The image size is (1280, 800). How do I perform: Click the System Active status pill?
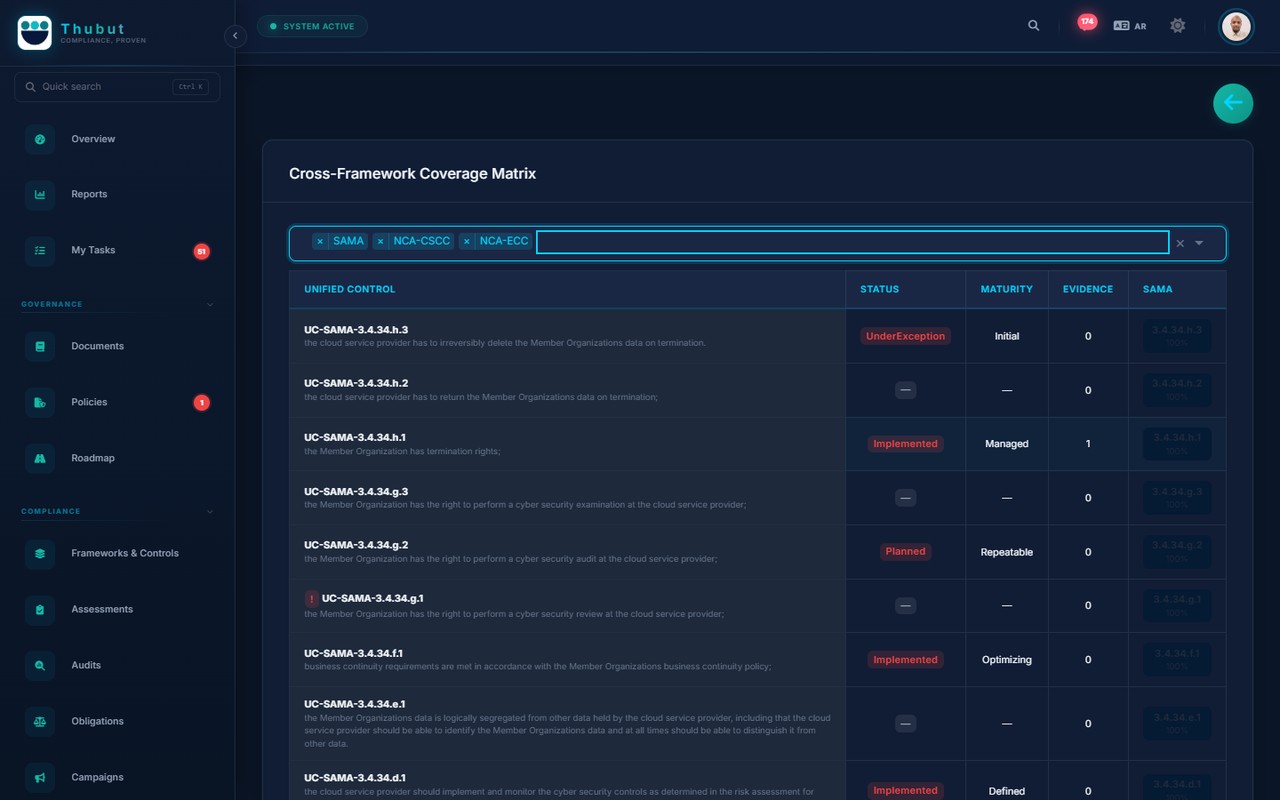[x=312, y=26]
